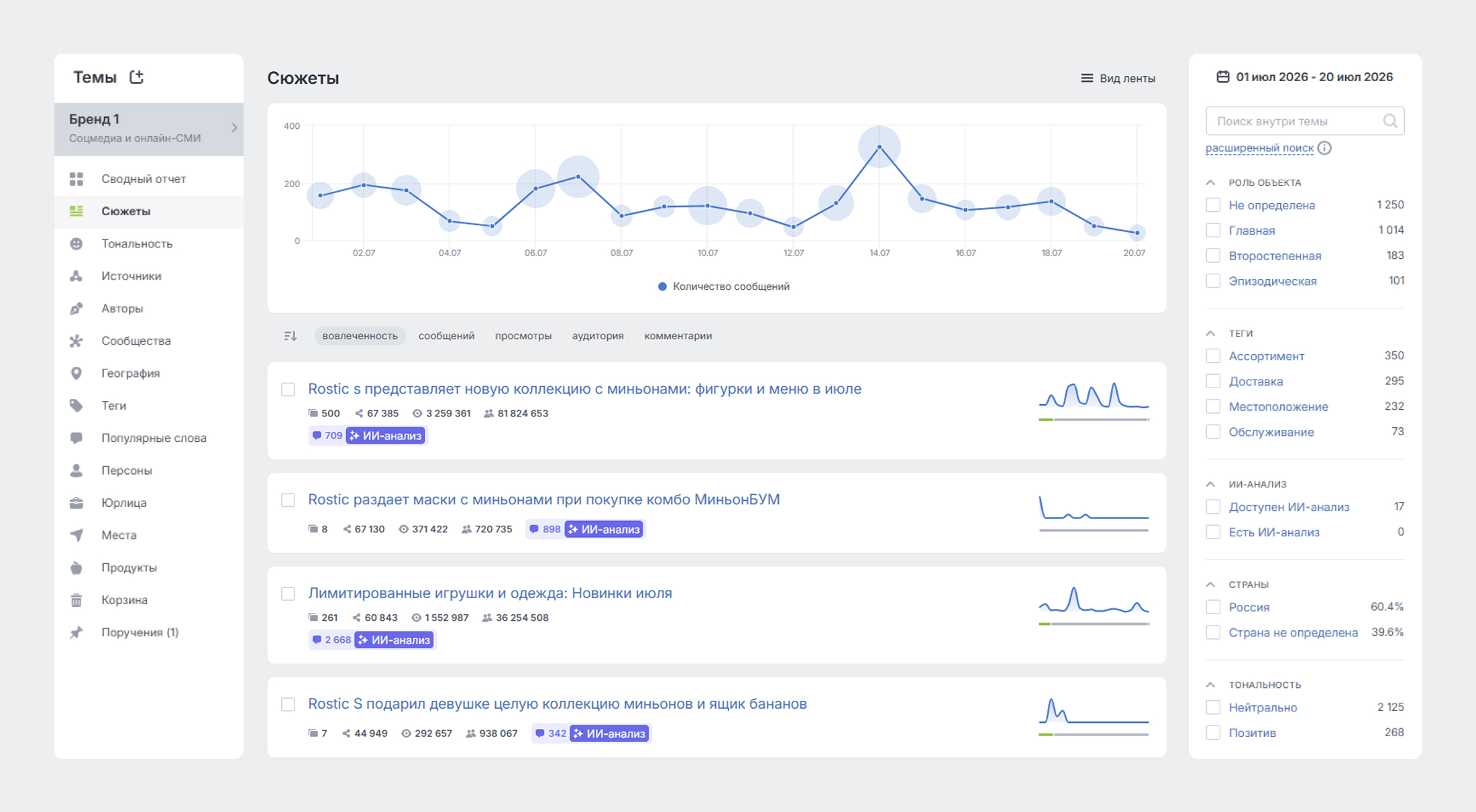Open Юрлица briefcase icon
This screenshot has width=1476, height=812.
tap(76, 503)
